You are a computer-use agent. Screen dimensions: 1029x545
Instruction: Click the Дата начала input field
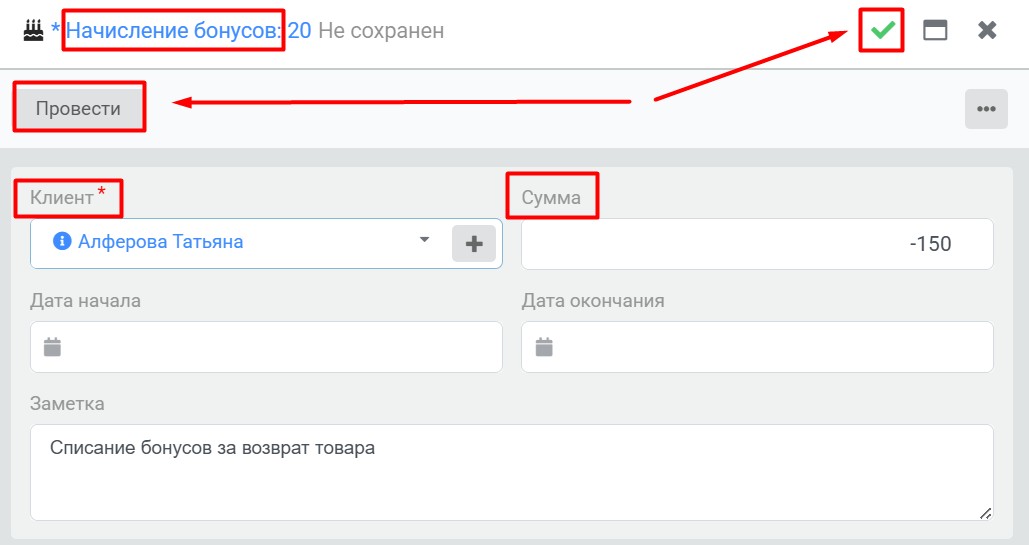click(x=266, y=347)
